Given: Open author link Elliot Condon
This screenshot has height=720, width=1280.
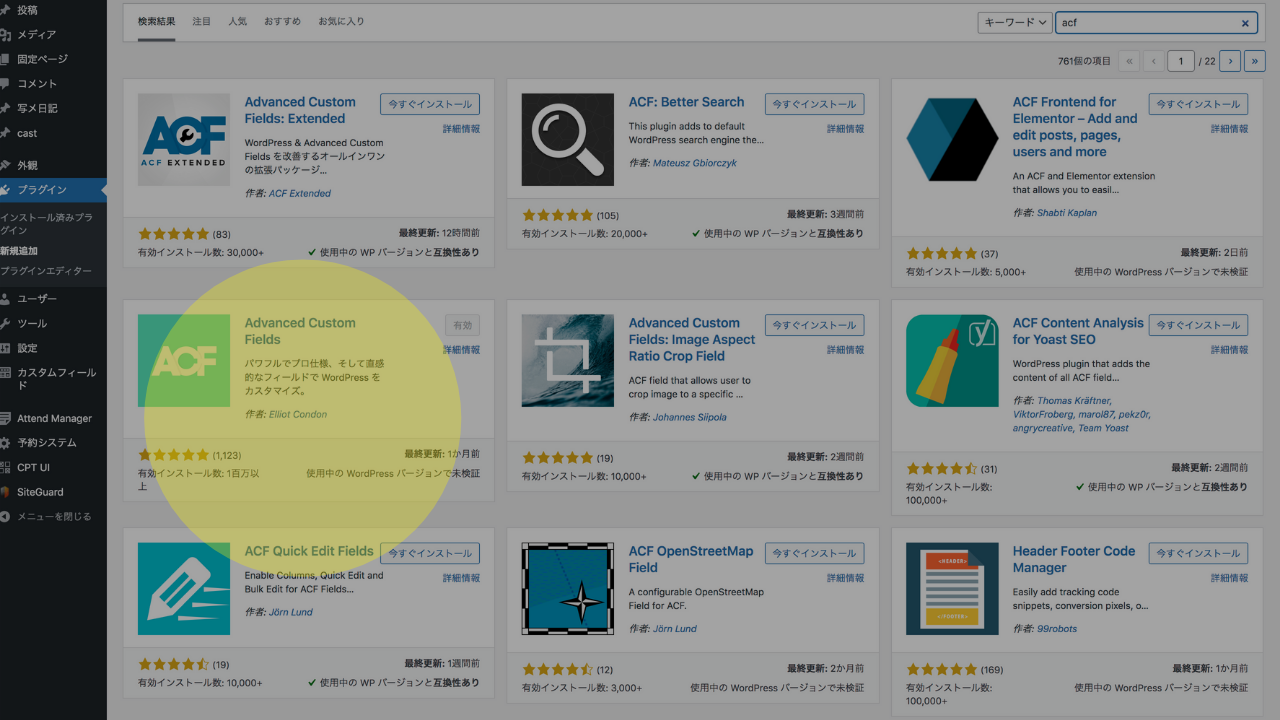Looking at the screenshot, I should pyautogui.click(x=298, y=414).
